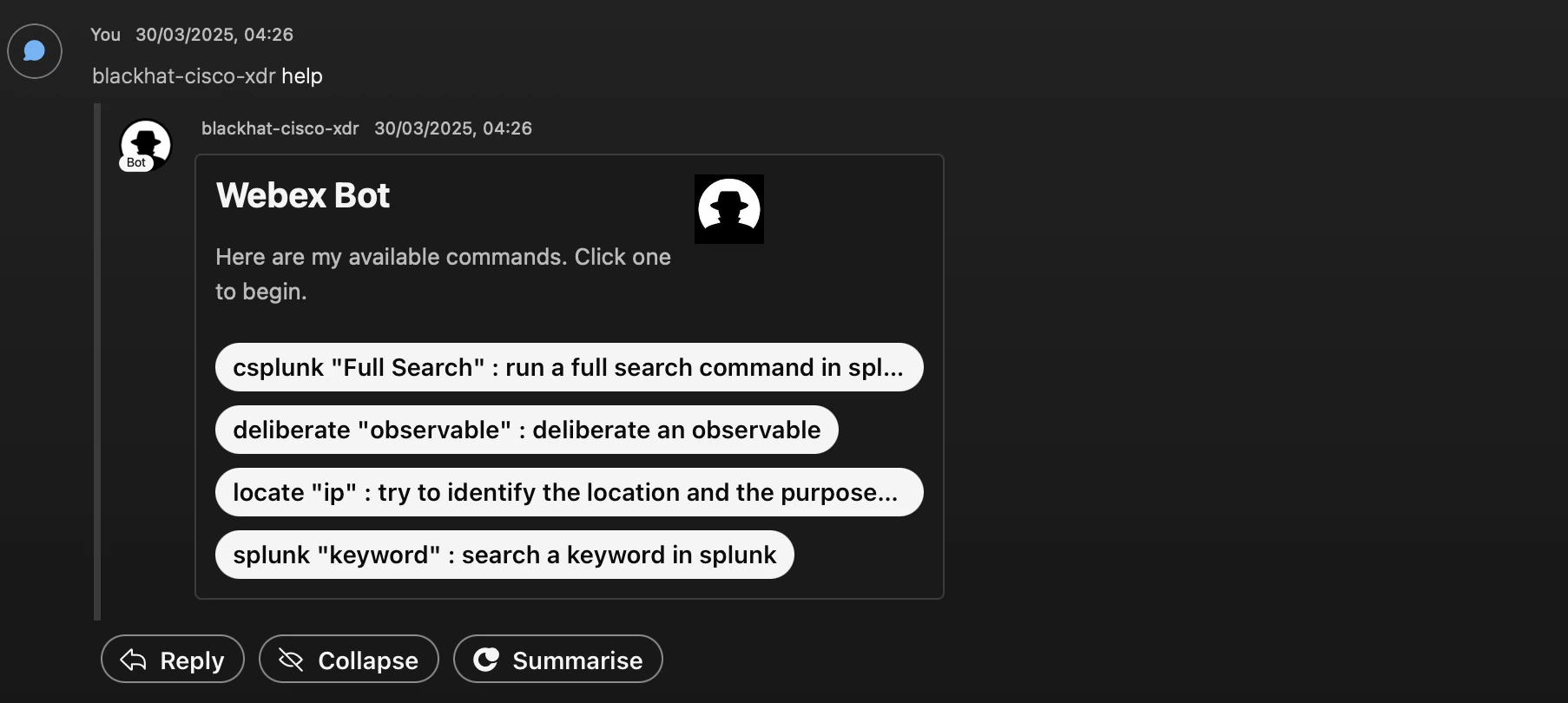Trigger the locate ip command
Image resolution: width=1568 pixels, height=703 pixels.
click(x=569, y=492)
